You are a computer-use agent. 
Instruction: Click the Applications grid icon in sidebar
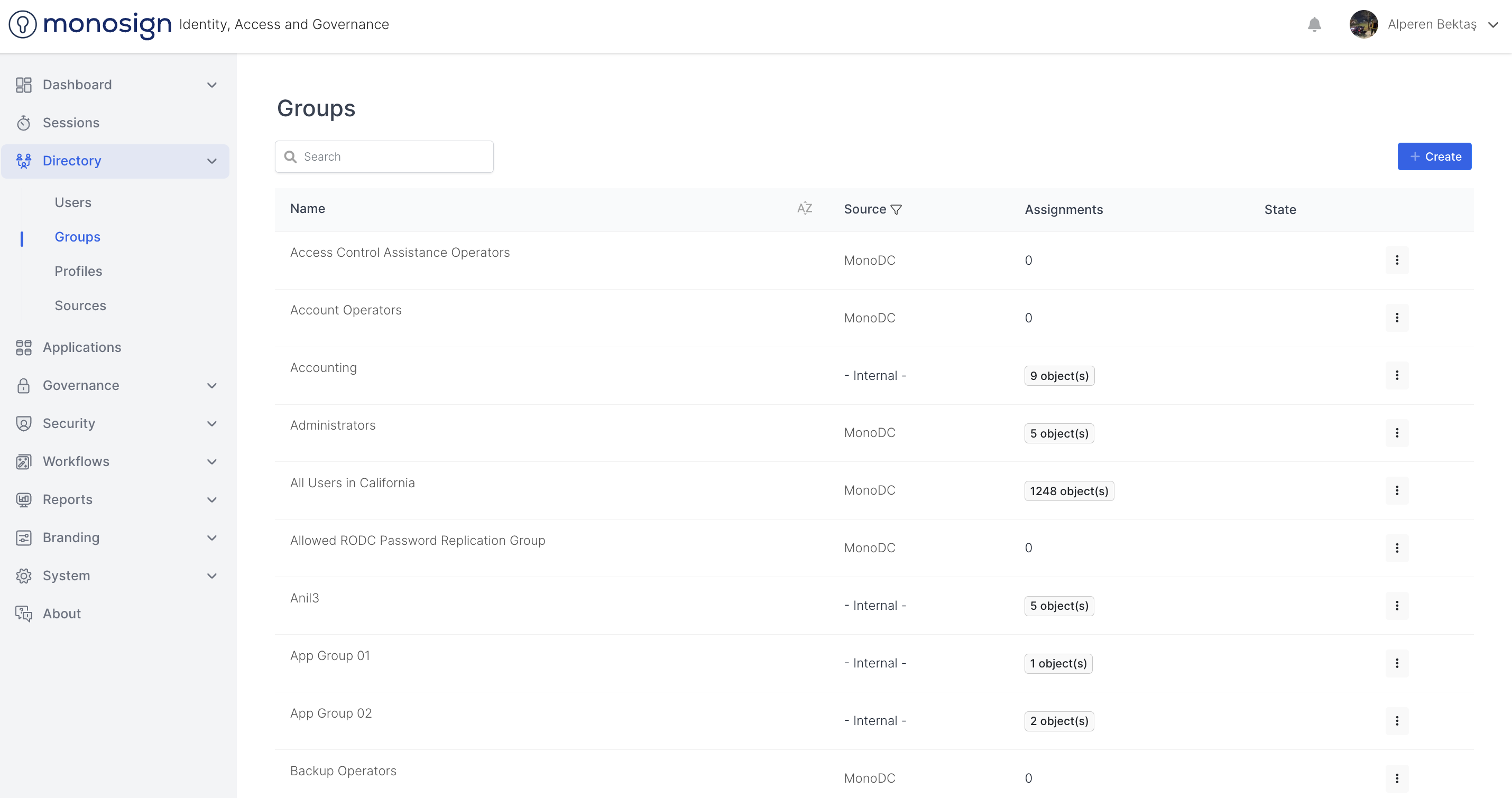[23, 347]
